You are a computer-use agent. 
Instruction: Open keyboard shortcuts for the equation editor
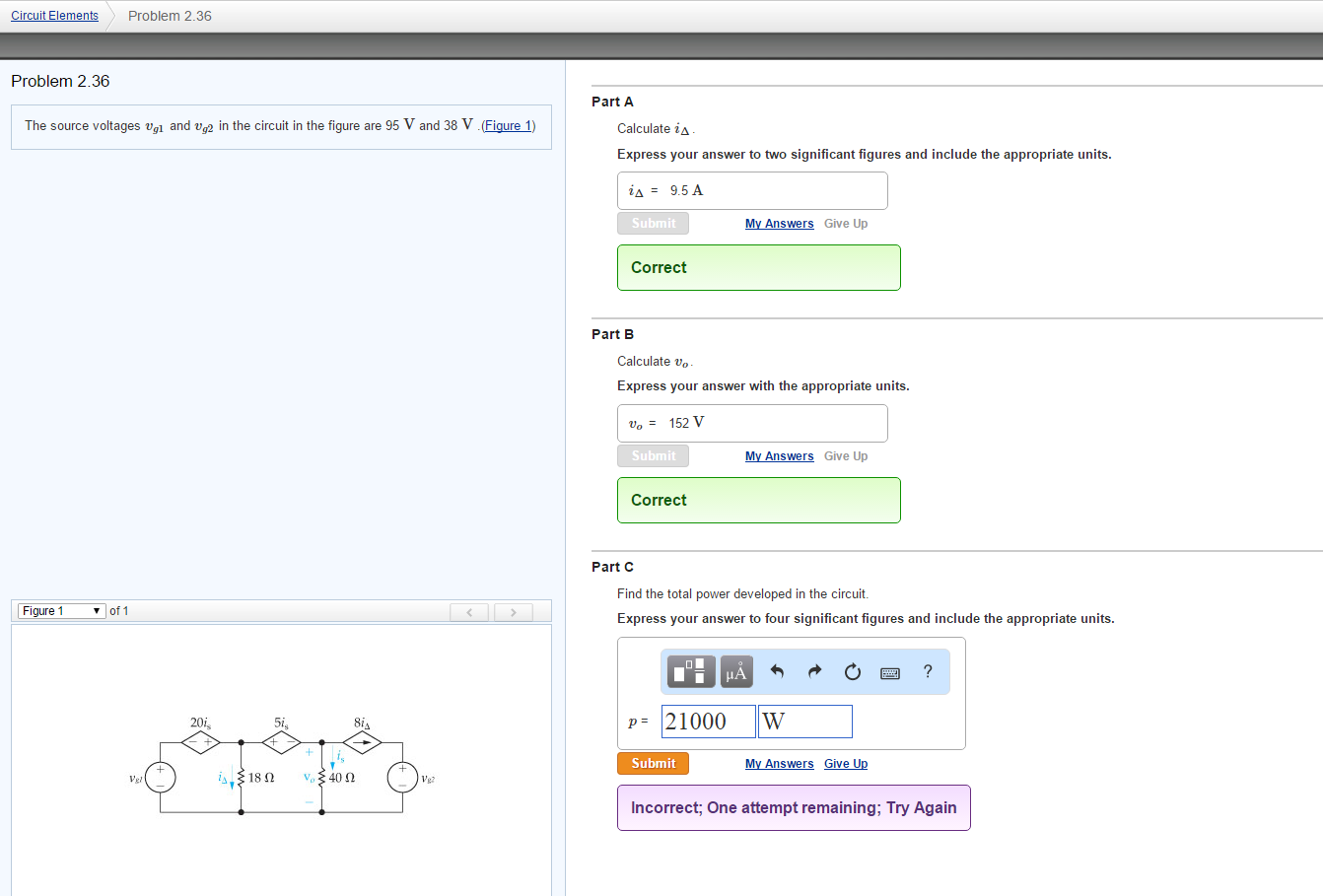[890, 671]
